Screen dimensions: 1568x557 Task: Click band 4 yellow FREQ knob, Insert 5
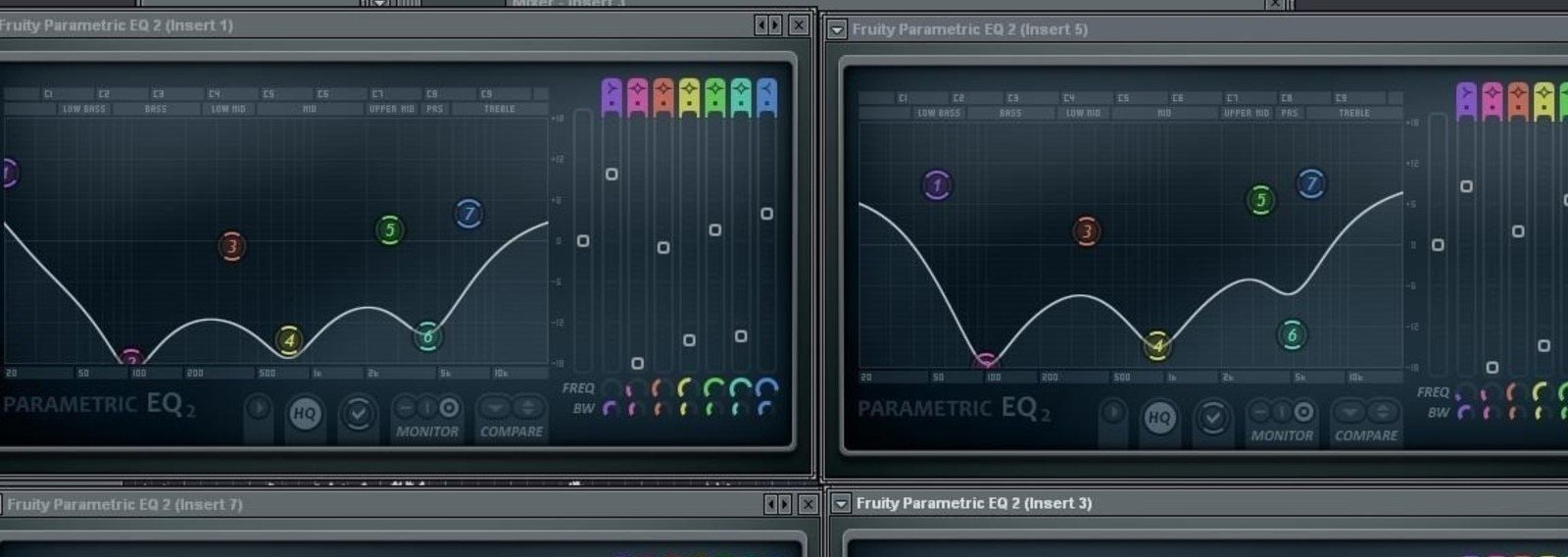[x=1543, y=392]
